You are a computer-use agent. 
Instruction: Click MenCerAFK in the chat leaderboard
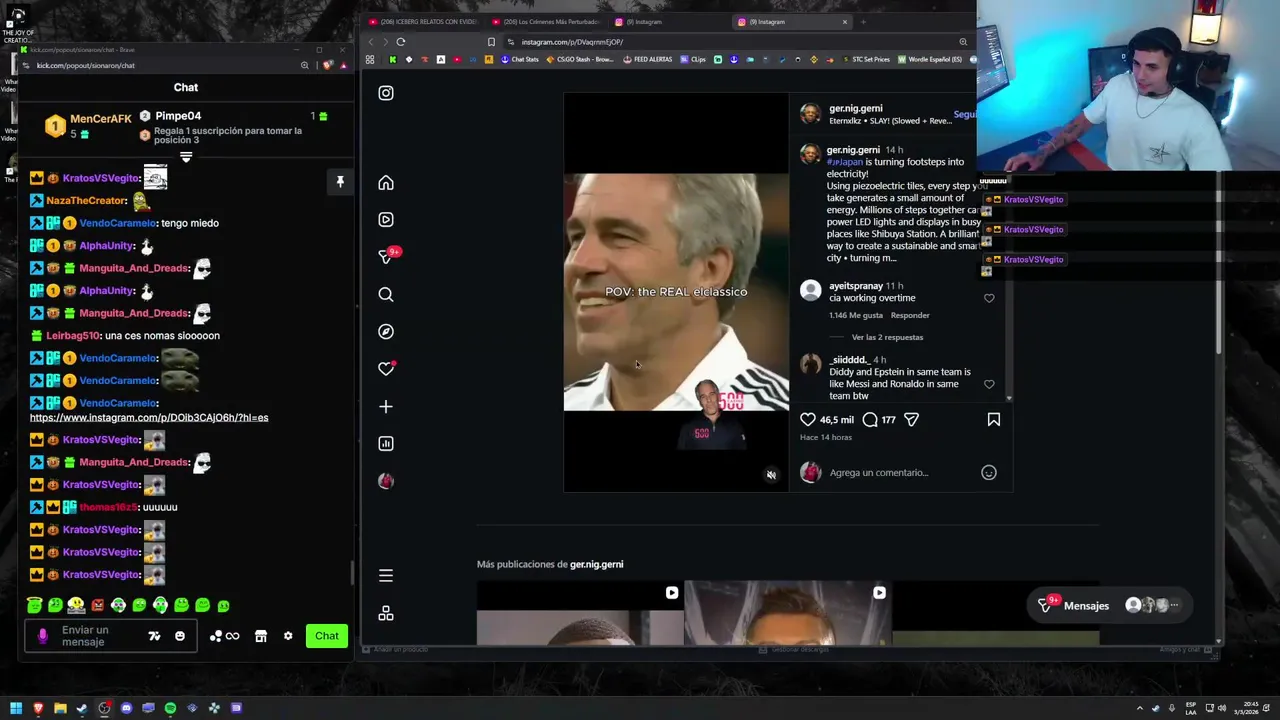coord(101,119)
